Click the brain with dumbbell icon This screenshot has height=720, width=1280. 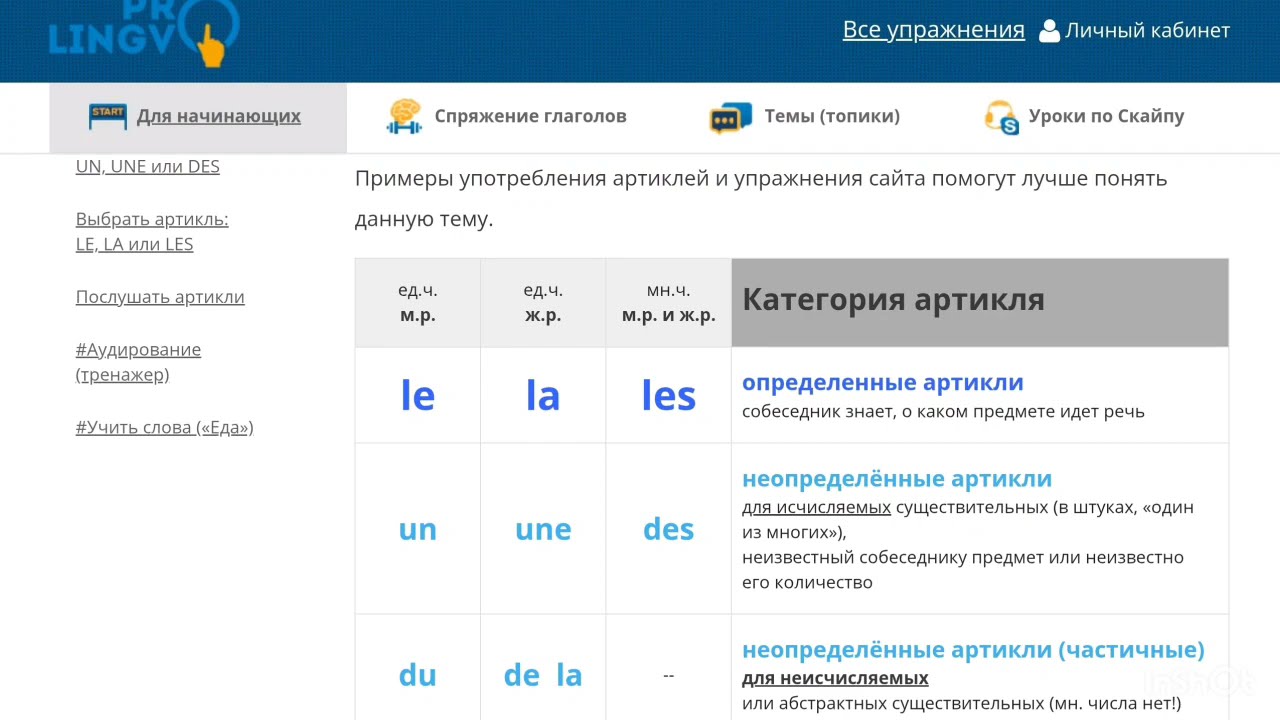[x=404, y=116]
